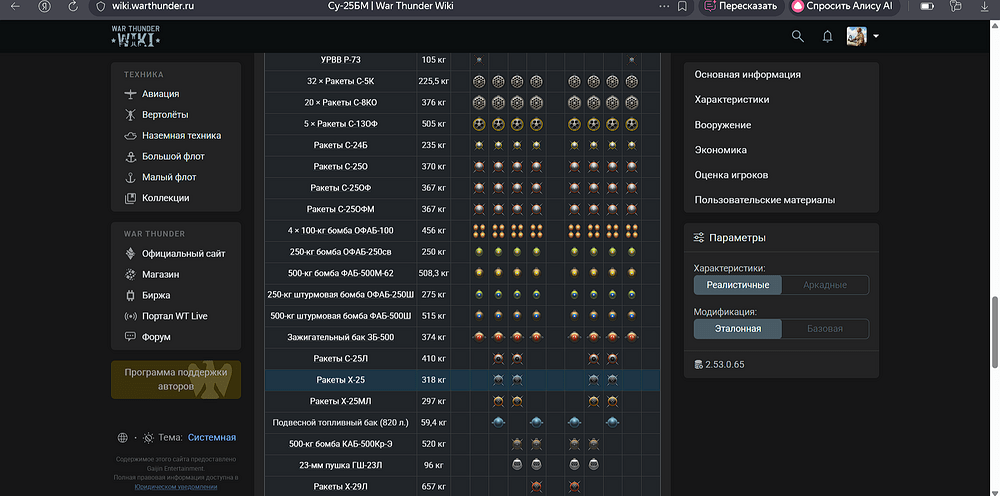
Task: Click the Магазин store link
Action: pyautogui.click(x=160, y=275)
